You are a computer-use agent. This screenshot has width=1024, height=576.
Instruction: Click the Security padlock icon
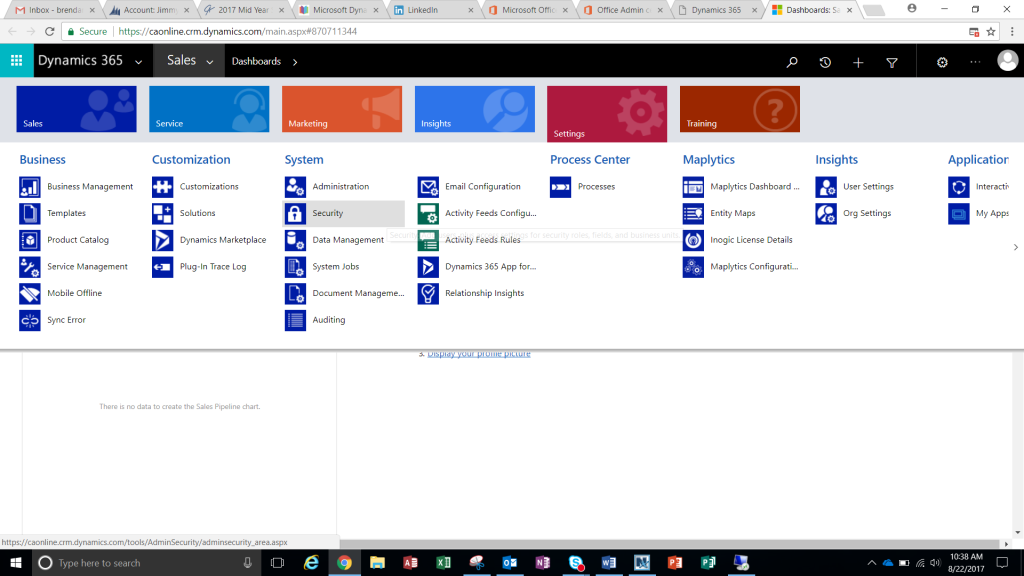pyautogui.click(x=295, y=214)
